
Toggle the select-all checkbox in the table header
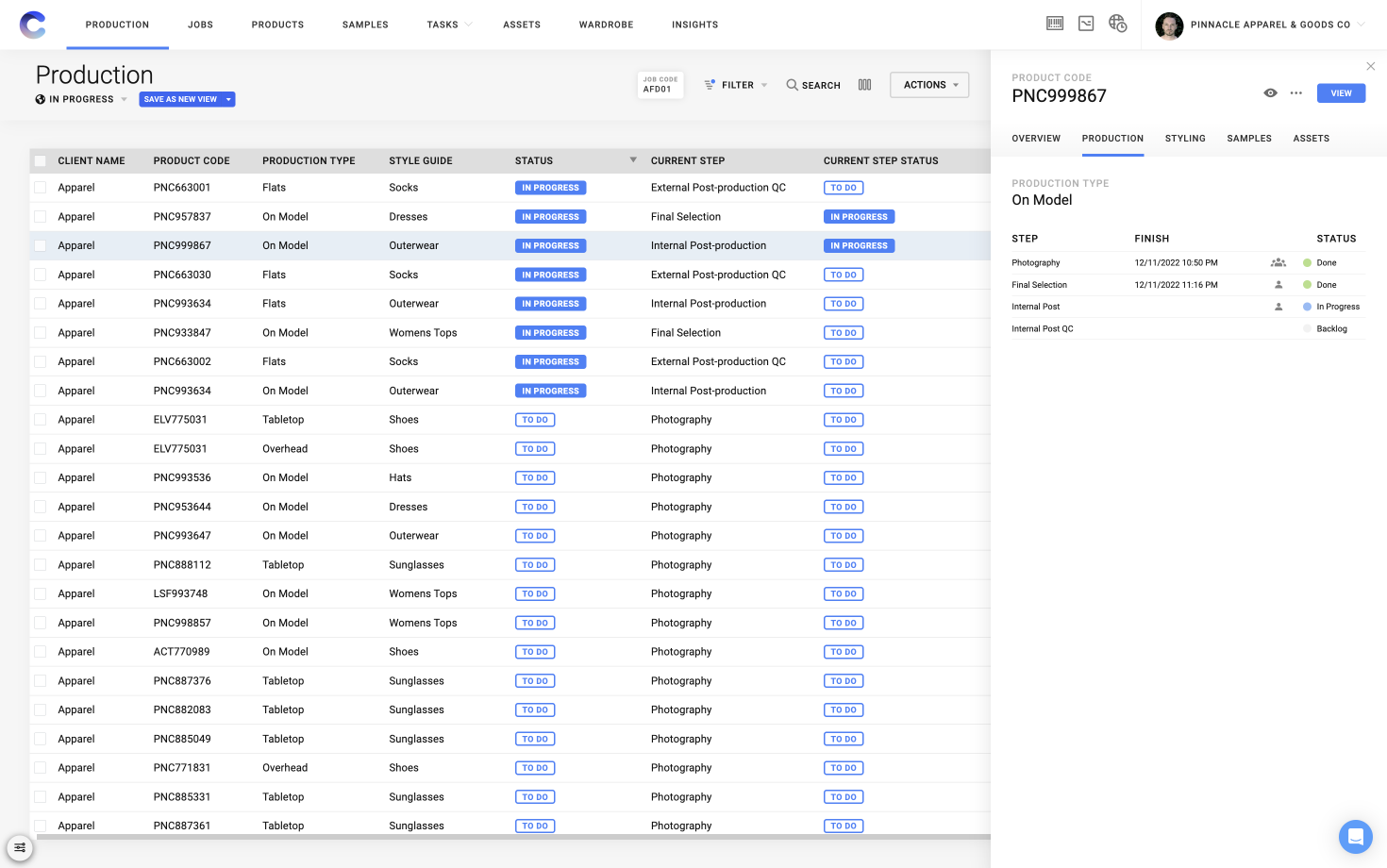pos(40,160)
